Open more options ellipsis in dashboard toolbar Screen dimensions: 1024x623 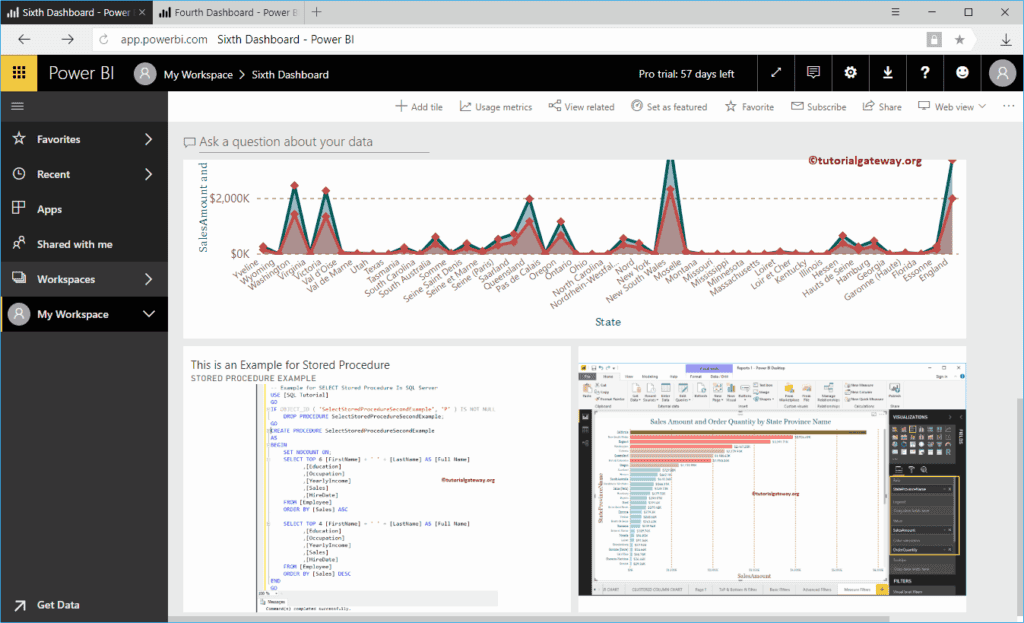click(1008, 106)
